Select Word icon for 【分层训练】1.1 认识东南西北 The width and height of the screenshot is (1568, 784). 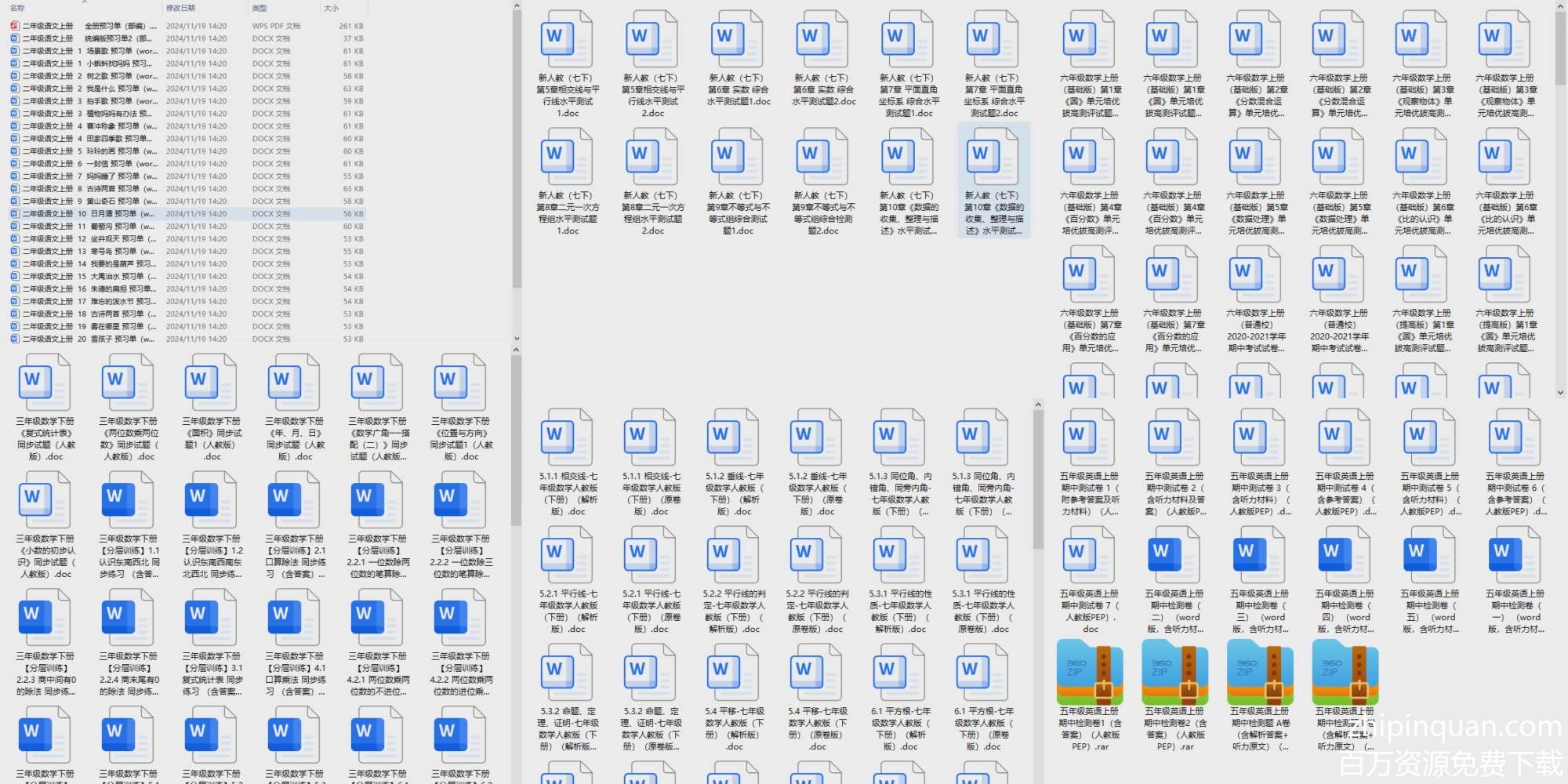pyautogui.click(x=129, y=500)
